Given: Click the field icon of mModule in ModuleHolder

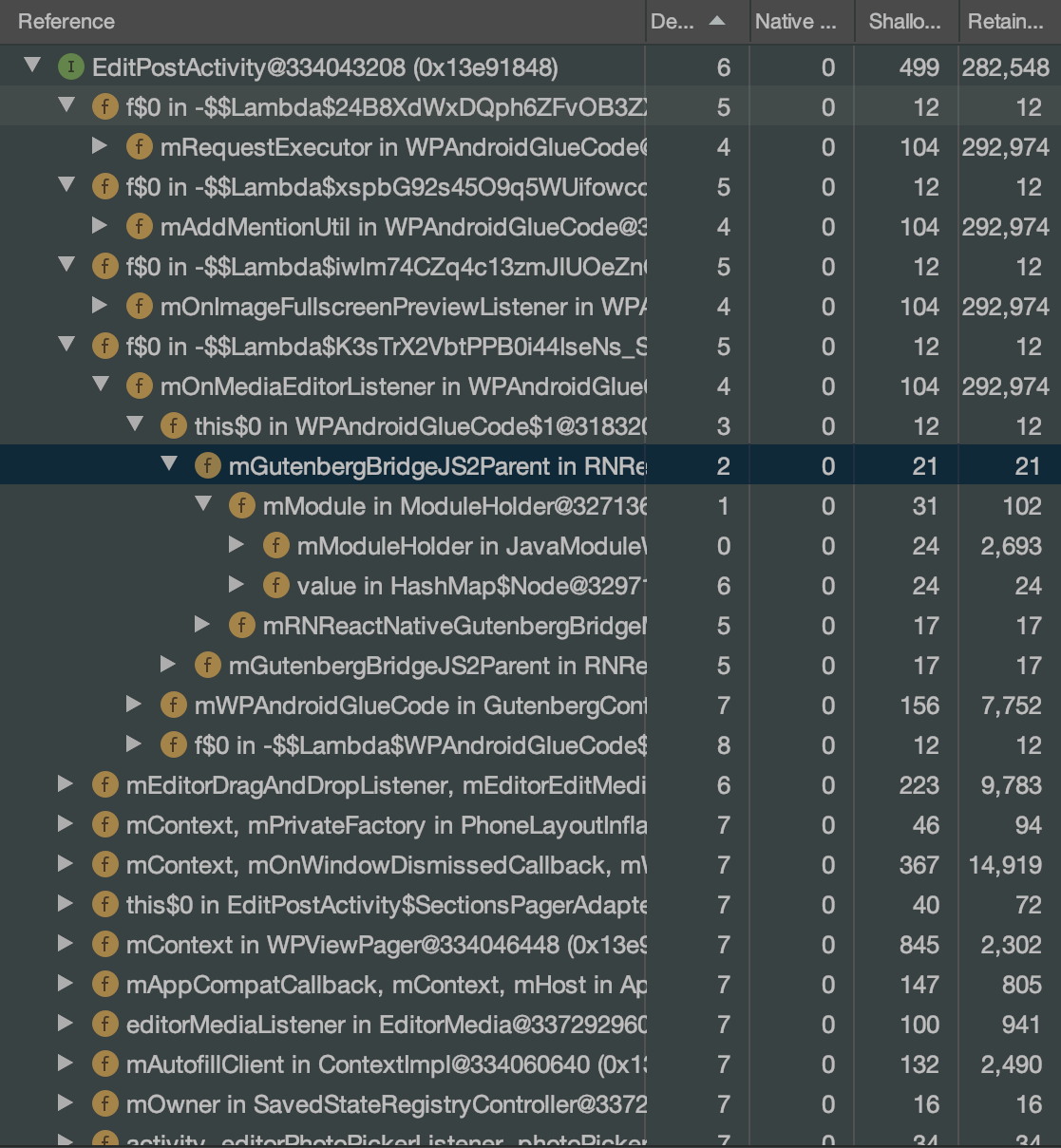Looking at the screenshot, I should (x=241, y=505).
